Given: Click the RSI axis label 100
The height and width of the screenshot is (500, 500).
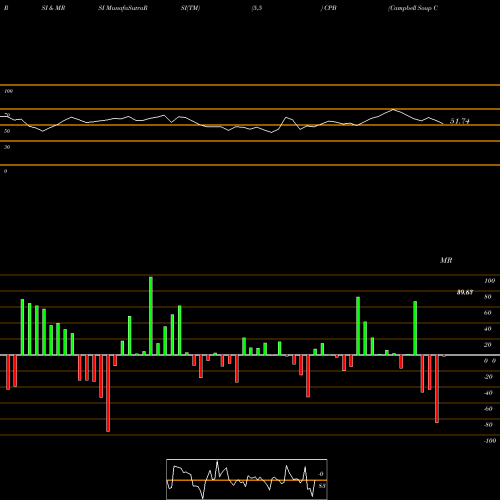Looking at the screenshot, I should (8, 91).
